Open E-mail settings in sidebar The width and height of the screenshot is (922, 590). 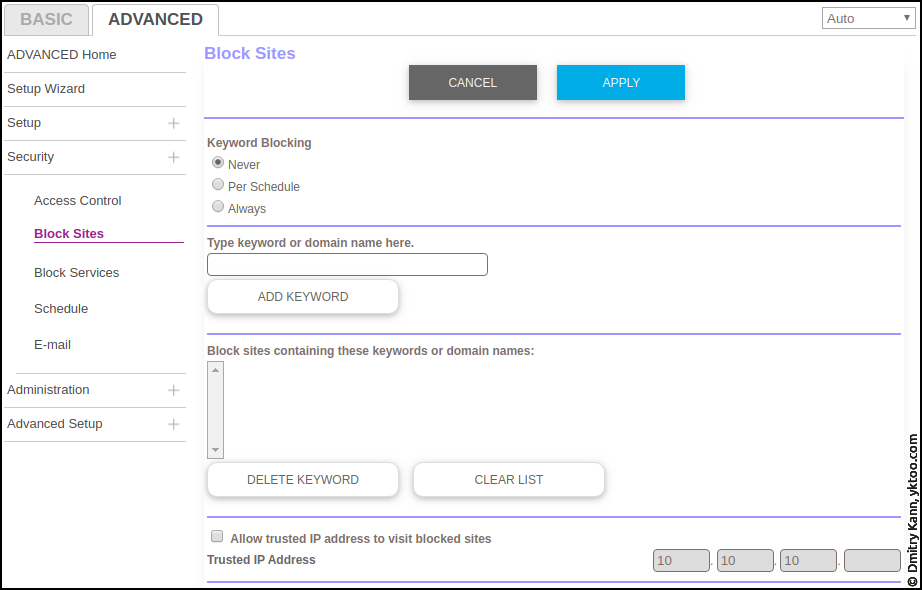[x=52, y=345]
